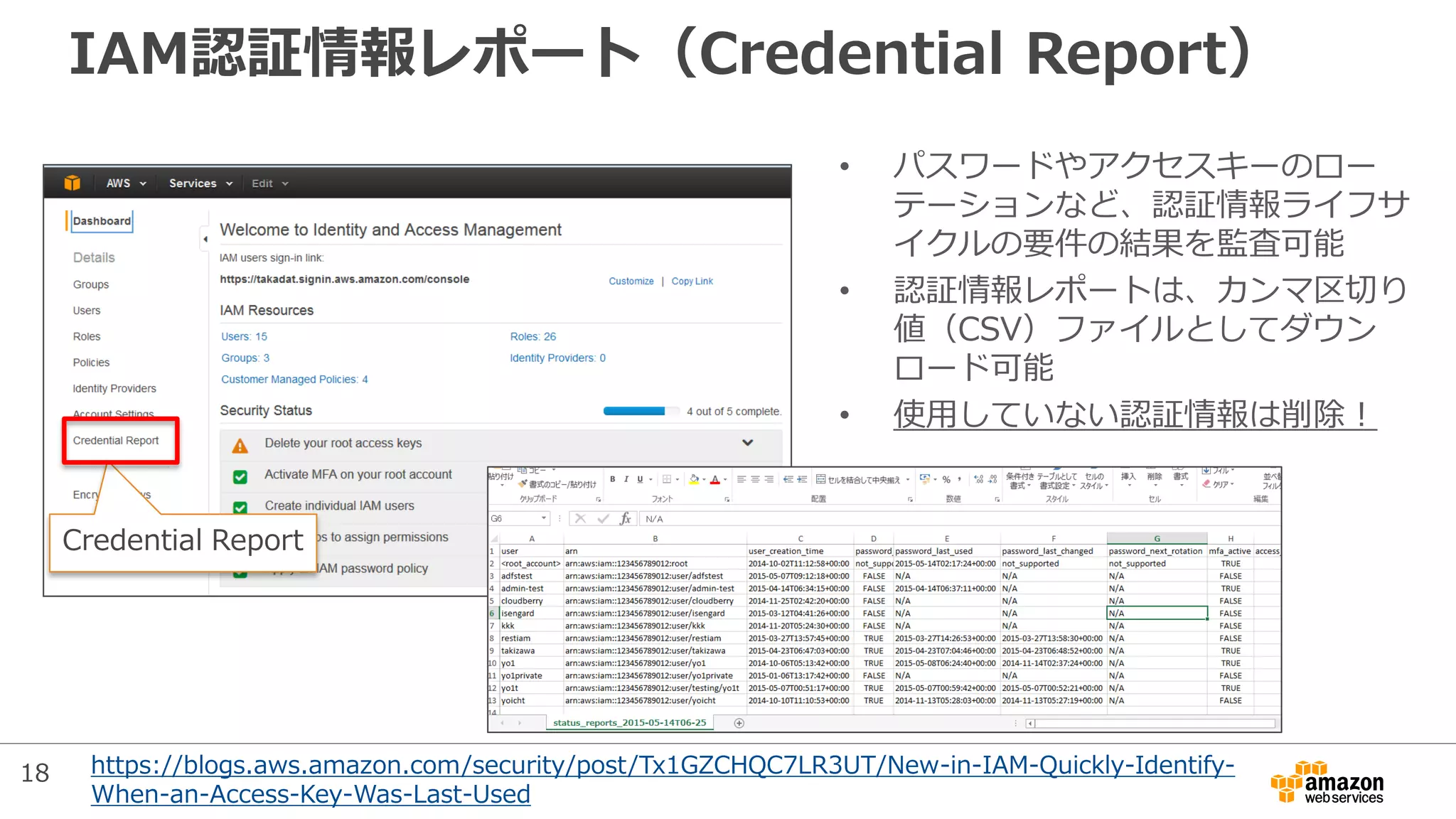Screen dimensions: 1456x819
Task: Open the AWS dropdown in the top bar
Action: coord(127,183)
